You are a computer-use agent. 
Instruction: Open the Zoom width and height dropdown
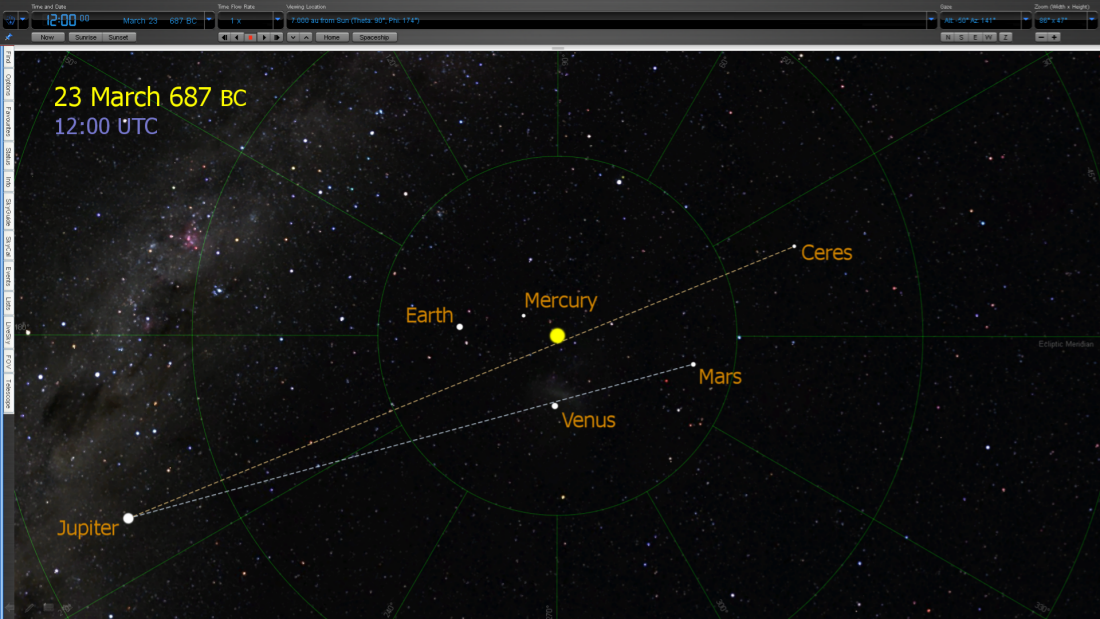click(1092, 20)
